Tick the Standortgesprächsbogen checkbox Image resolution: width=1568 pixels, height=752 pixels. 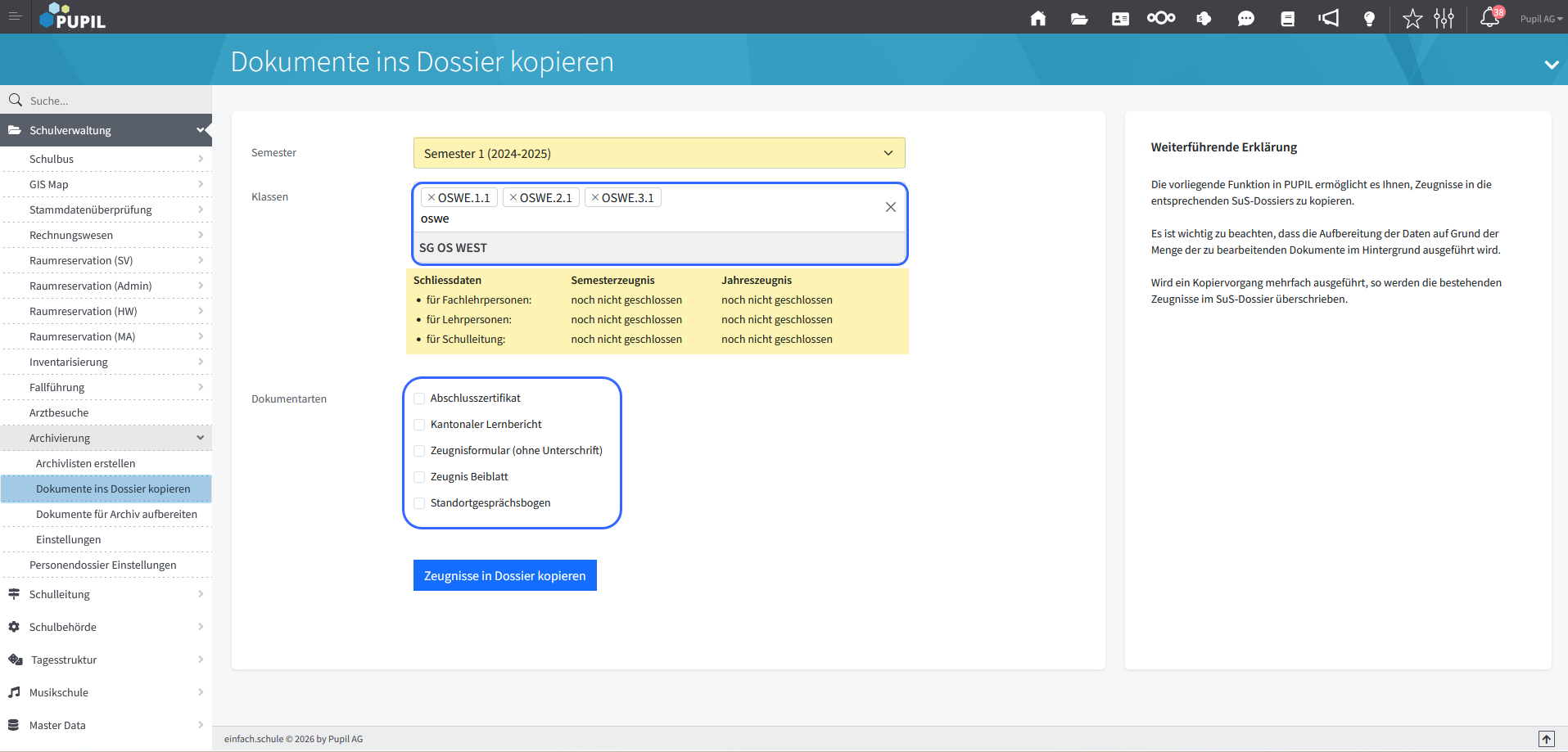pyautogui.click(x=419, y=503)
